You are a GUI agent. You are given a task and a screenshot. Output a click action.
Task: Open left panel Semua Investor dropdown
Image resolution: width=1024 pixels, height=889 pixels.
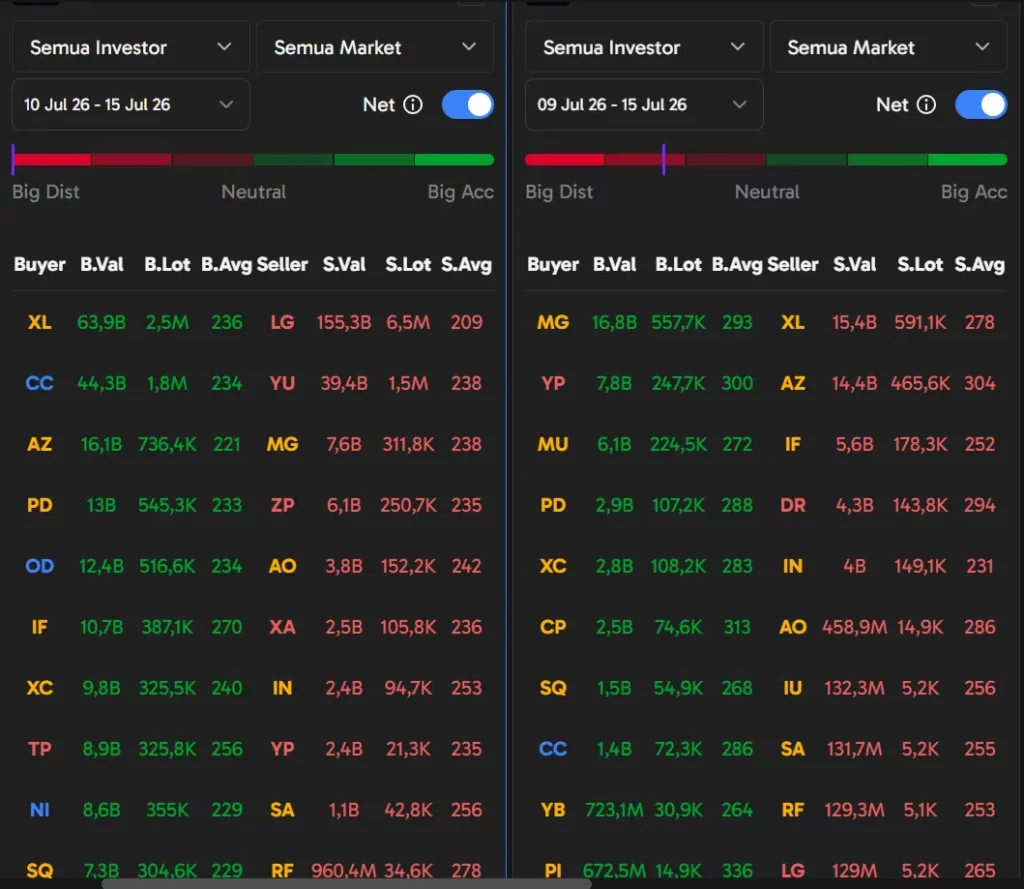pos(131,47)
